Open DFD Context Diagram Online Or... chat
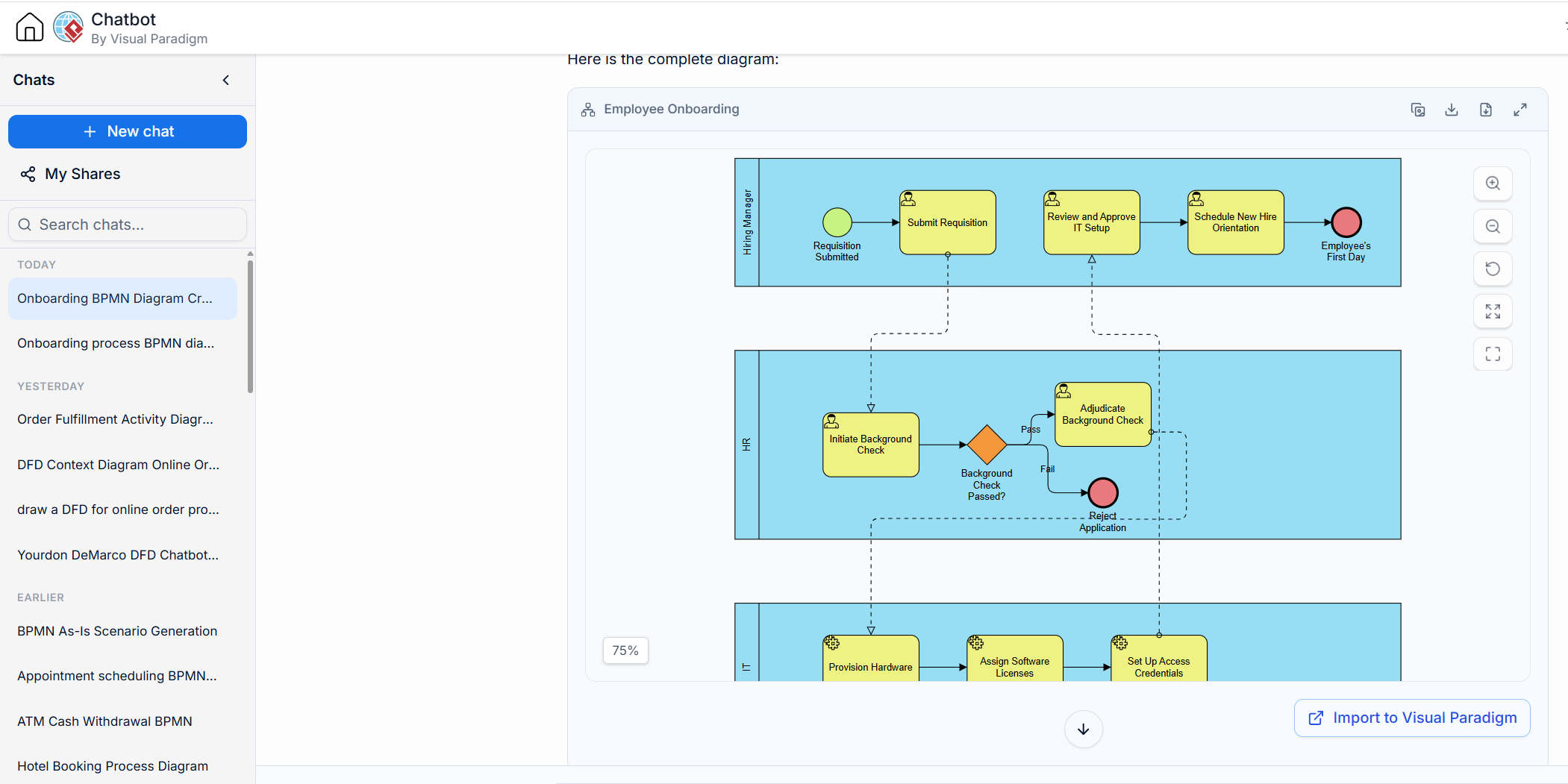 [122, 465]
